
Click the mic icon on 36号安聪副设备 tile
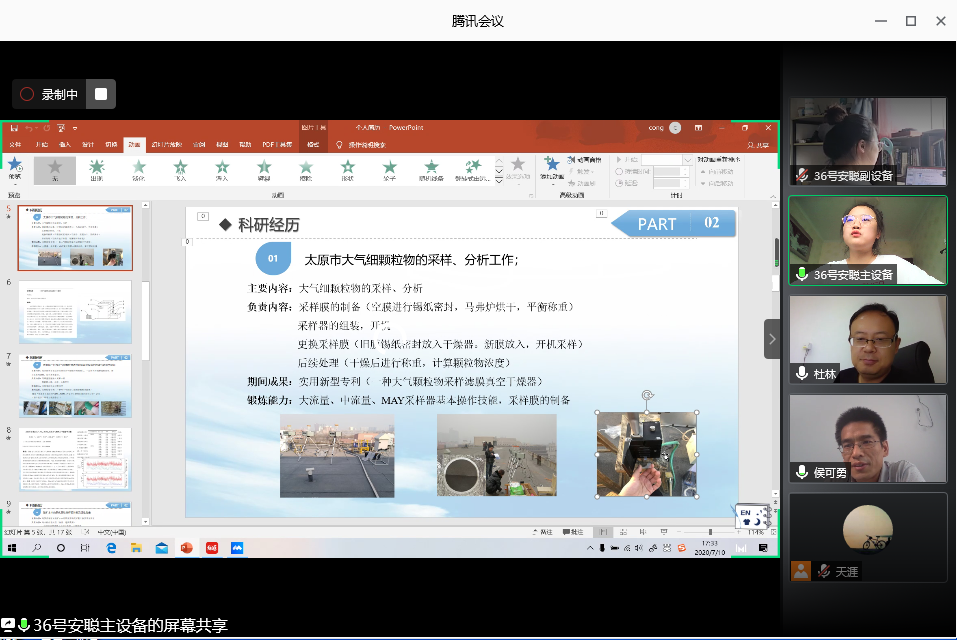tap(802, 175)
